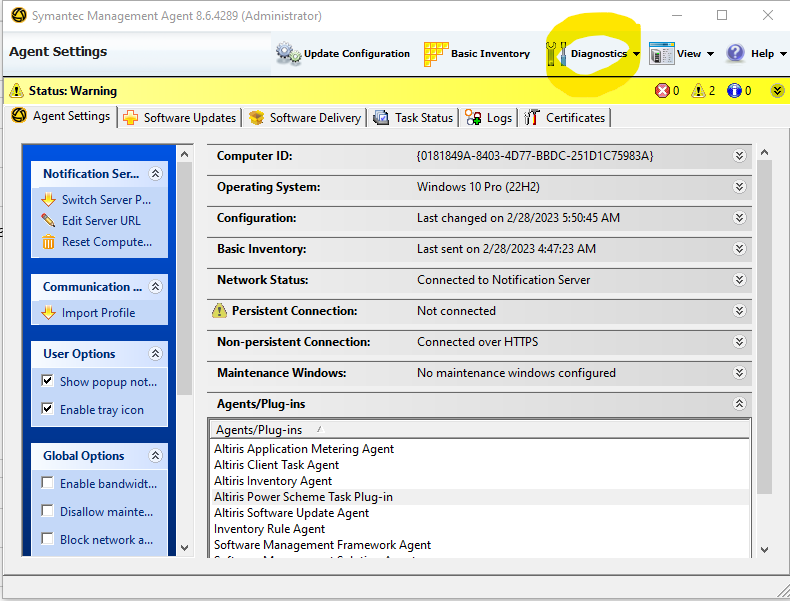Switch to the Software Updates tab
The width and height of the screenshot is (790, 601).
click(x=180, y=118)
